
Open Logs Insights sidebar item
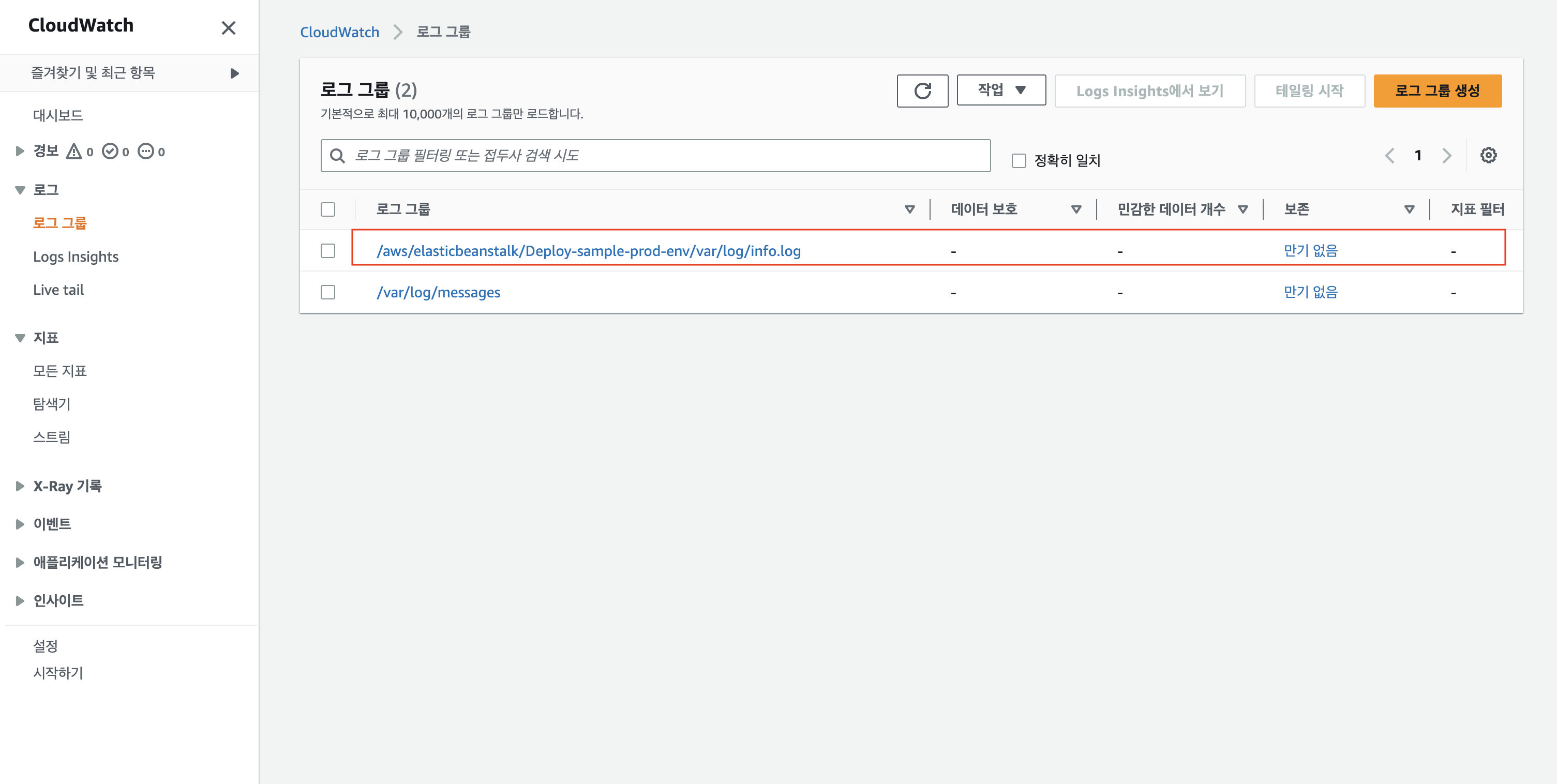(76, 257)
